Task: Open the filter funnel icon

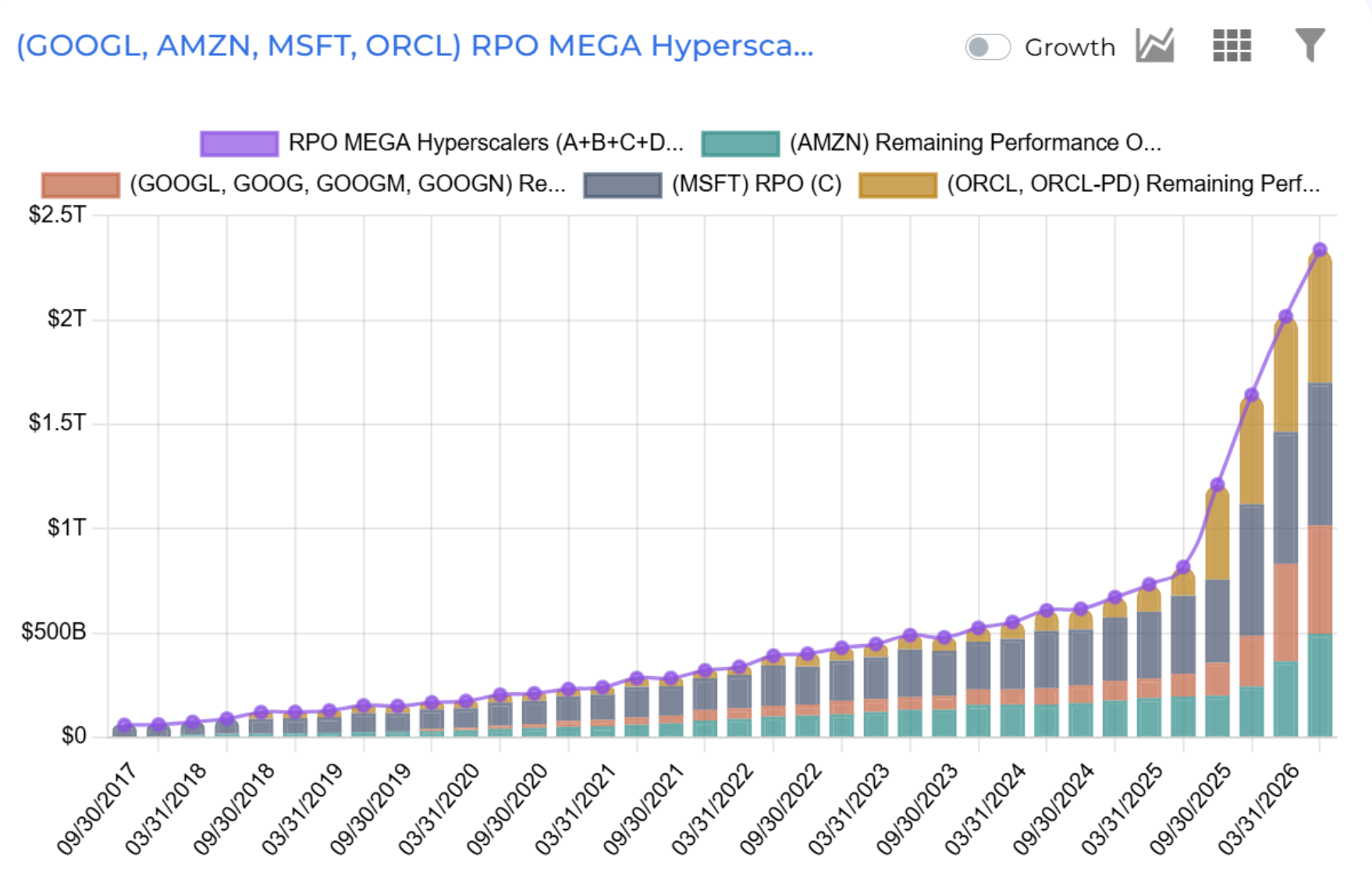Action: coord(1310,45)
